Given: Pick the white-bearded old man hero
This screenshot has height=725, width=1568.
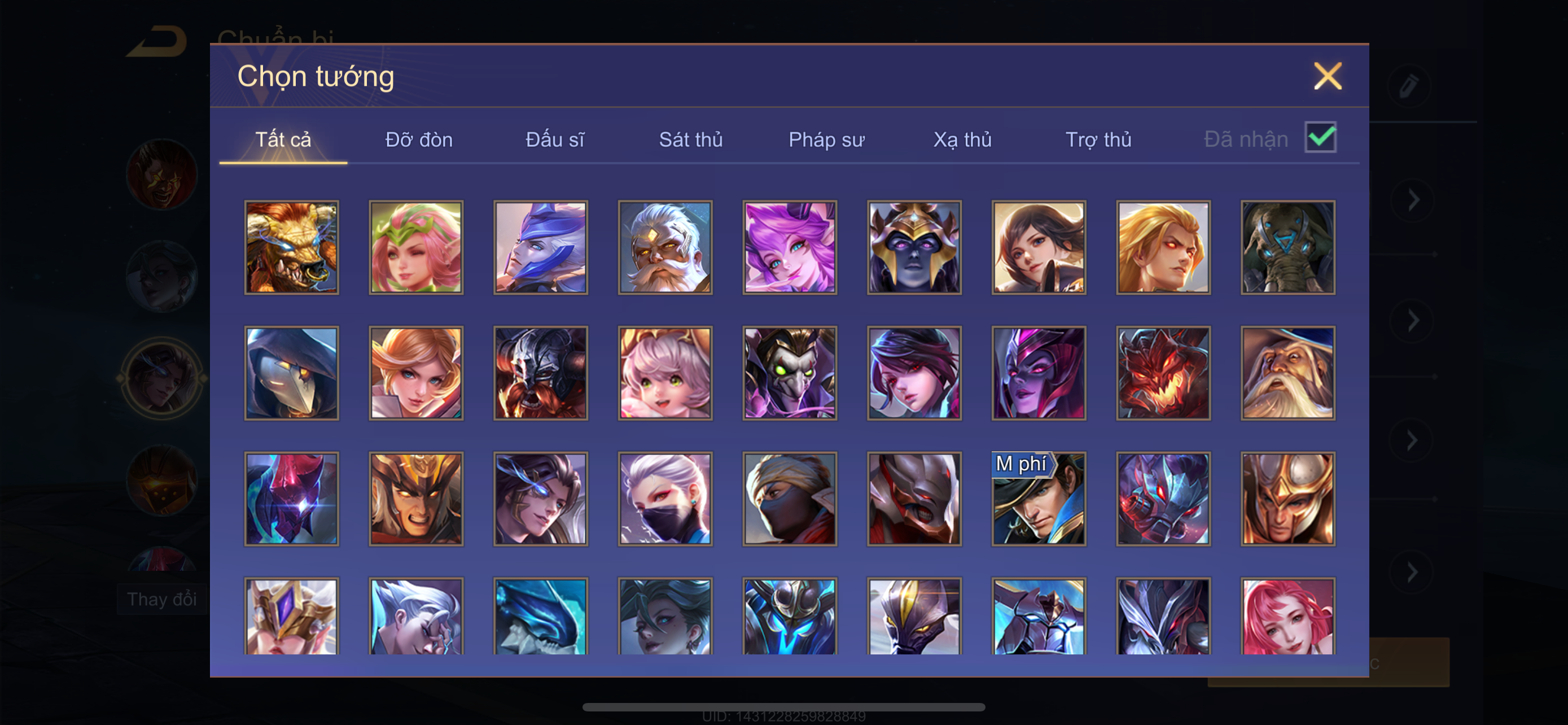Looking at the screenshot, I should [x=665, y=247].
